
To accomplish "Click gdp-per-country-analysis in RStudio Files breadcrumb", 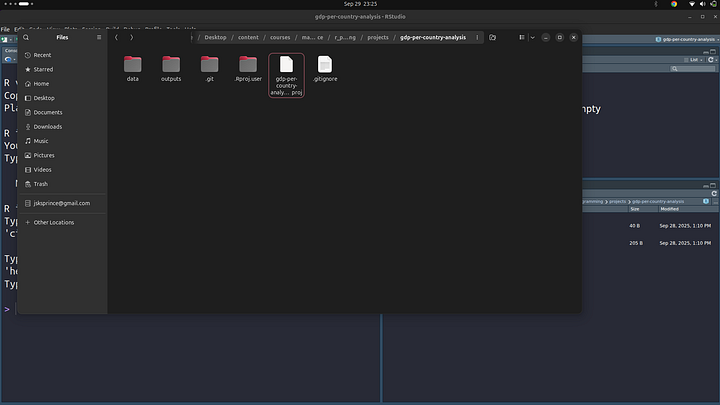I will point(658,202).
